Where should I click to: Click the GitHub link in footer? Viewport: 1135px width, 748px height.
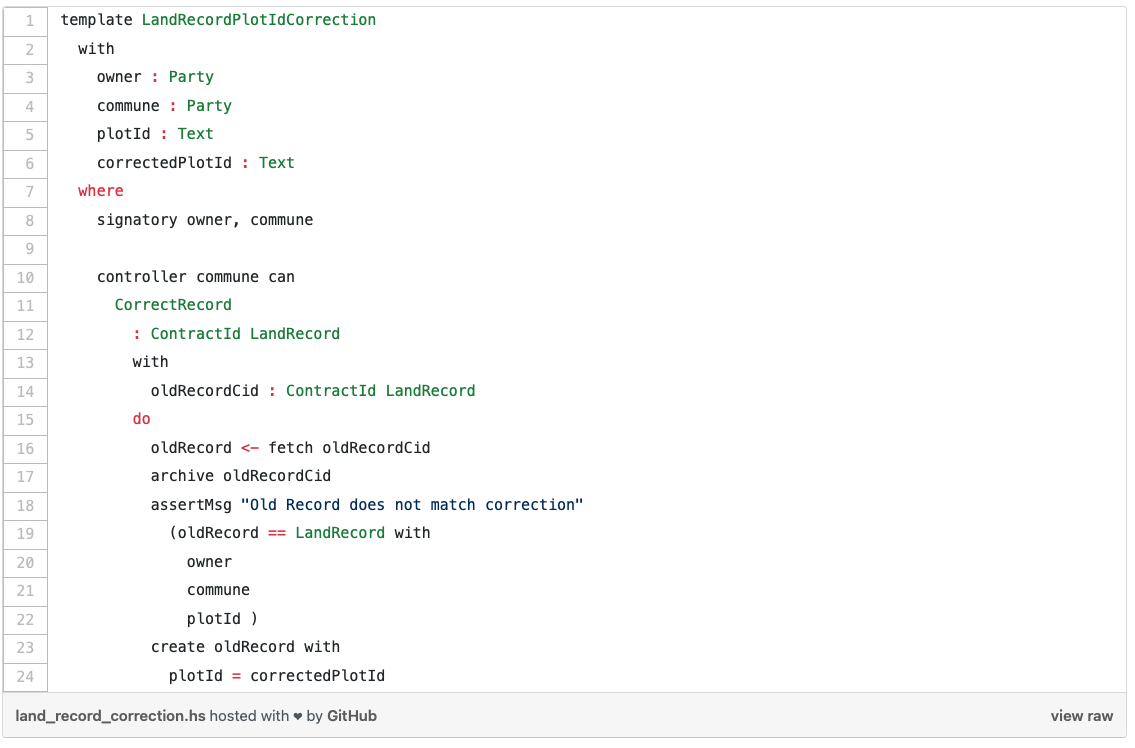352,716
